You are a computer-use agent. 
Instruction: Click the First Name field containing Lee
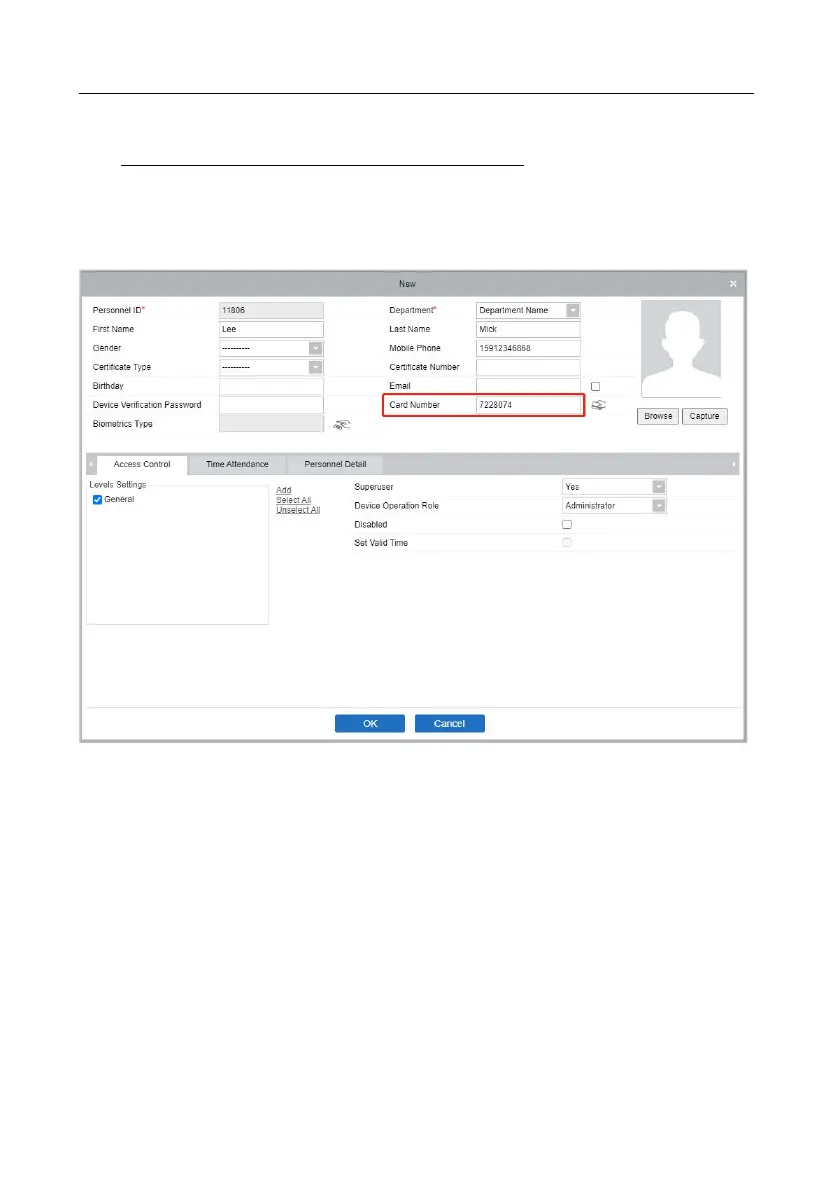pyautogui.click(x=271, y=330)
